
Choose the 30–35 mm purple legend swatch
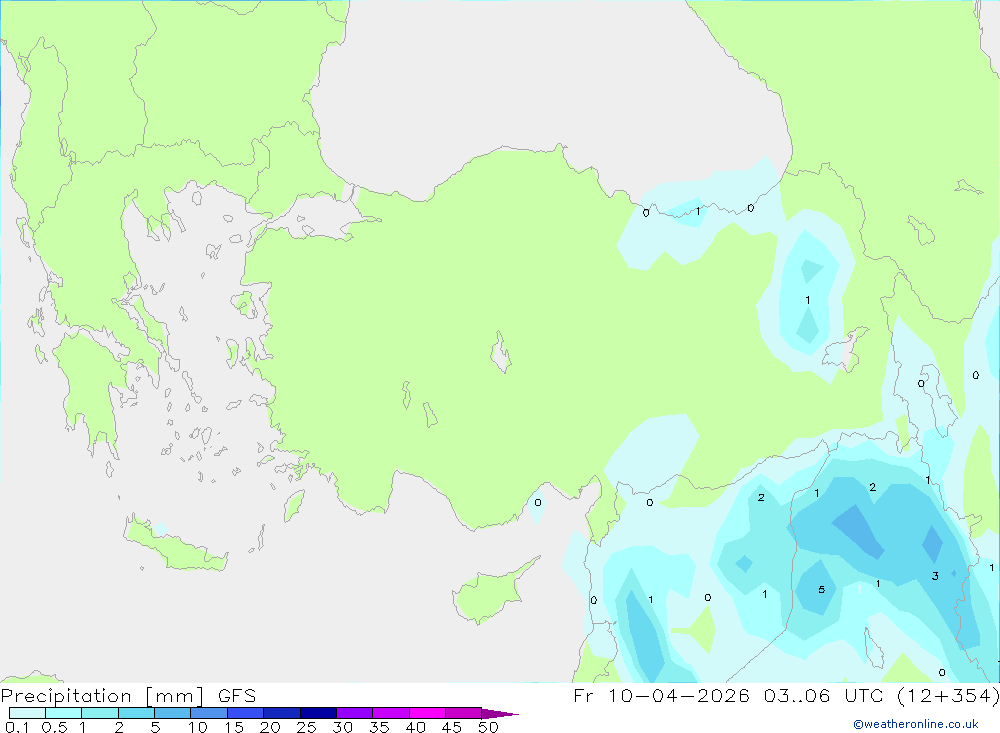click(355, 713)
